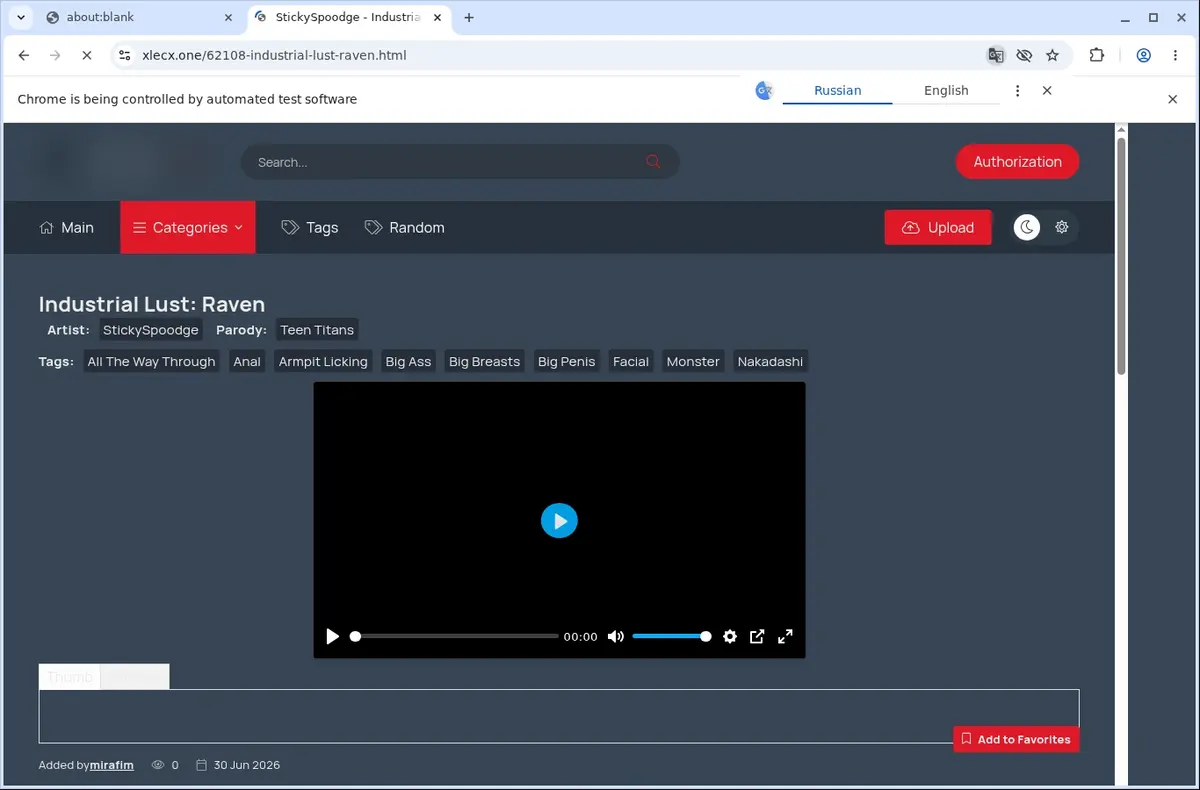This screenshot has width=1200, height=790.
Task: Go to Main page
Action: (x=66, y=228)
